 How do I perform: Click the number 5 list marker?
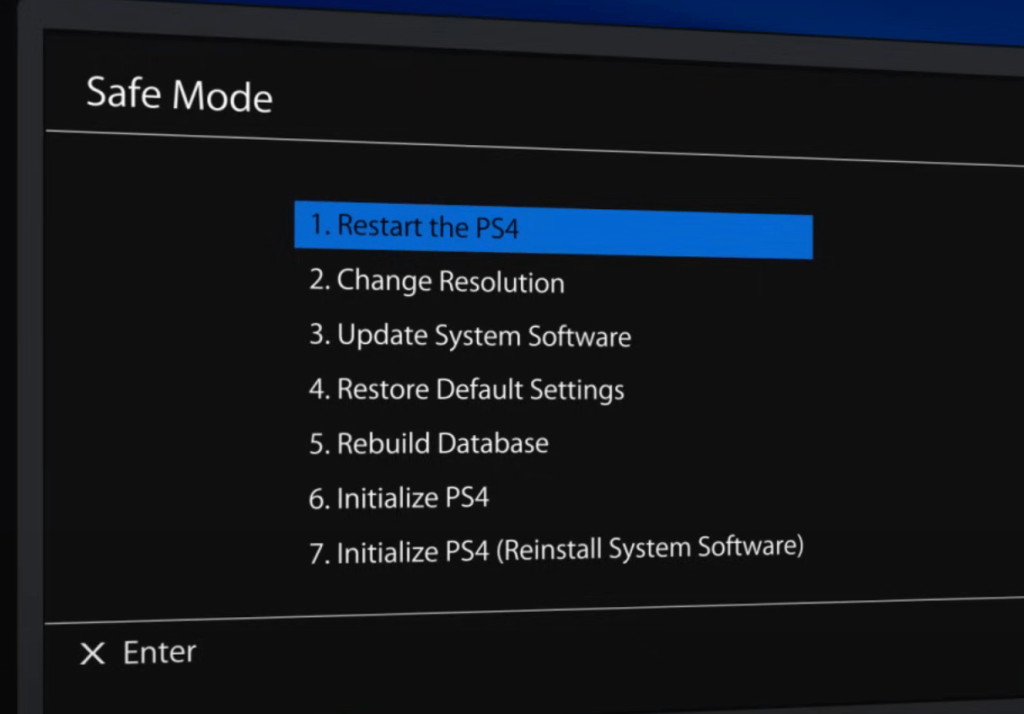[317, 444]
